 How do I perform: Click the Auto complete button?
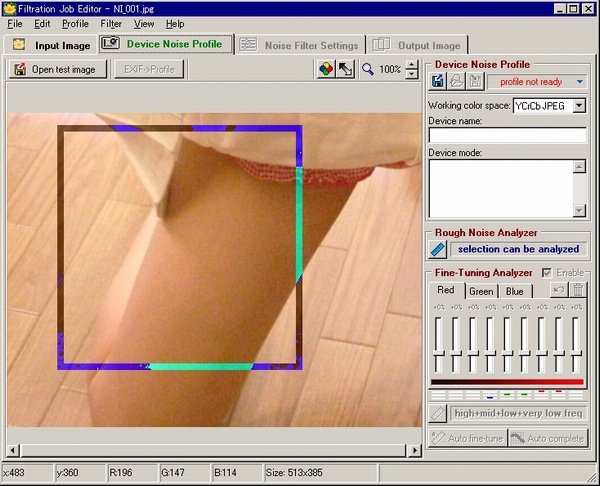[x=548, y=438]
